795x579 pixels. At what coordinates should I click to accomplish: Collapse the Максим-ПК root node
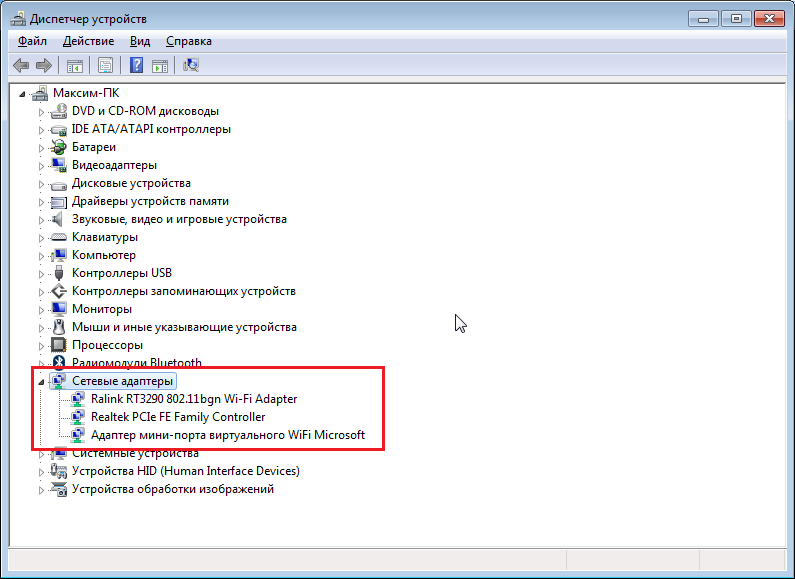(22, 94)
